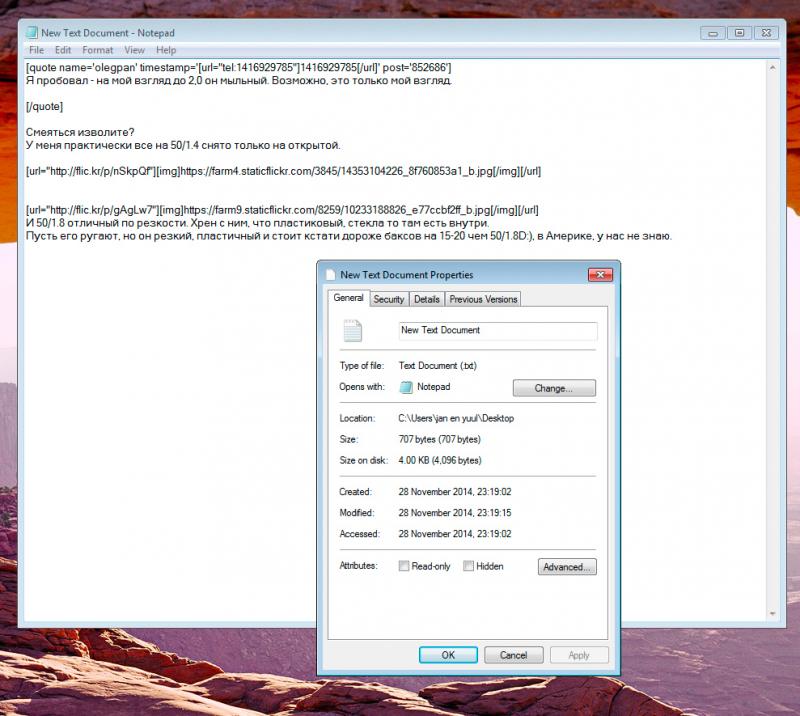Open the Help menu in Notepad
The width and height of the screenshot is (800, 716).
pos(166,50)
